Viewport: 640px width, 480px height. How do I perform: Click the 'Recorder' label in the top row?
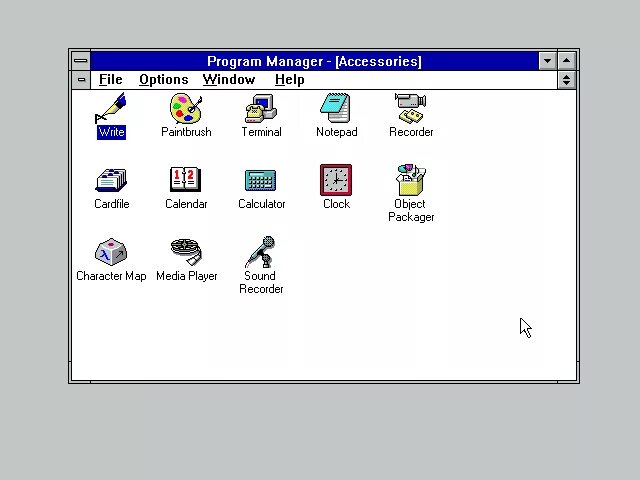pos(411,132)
